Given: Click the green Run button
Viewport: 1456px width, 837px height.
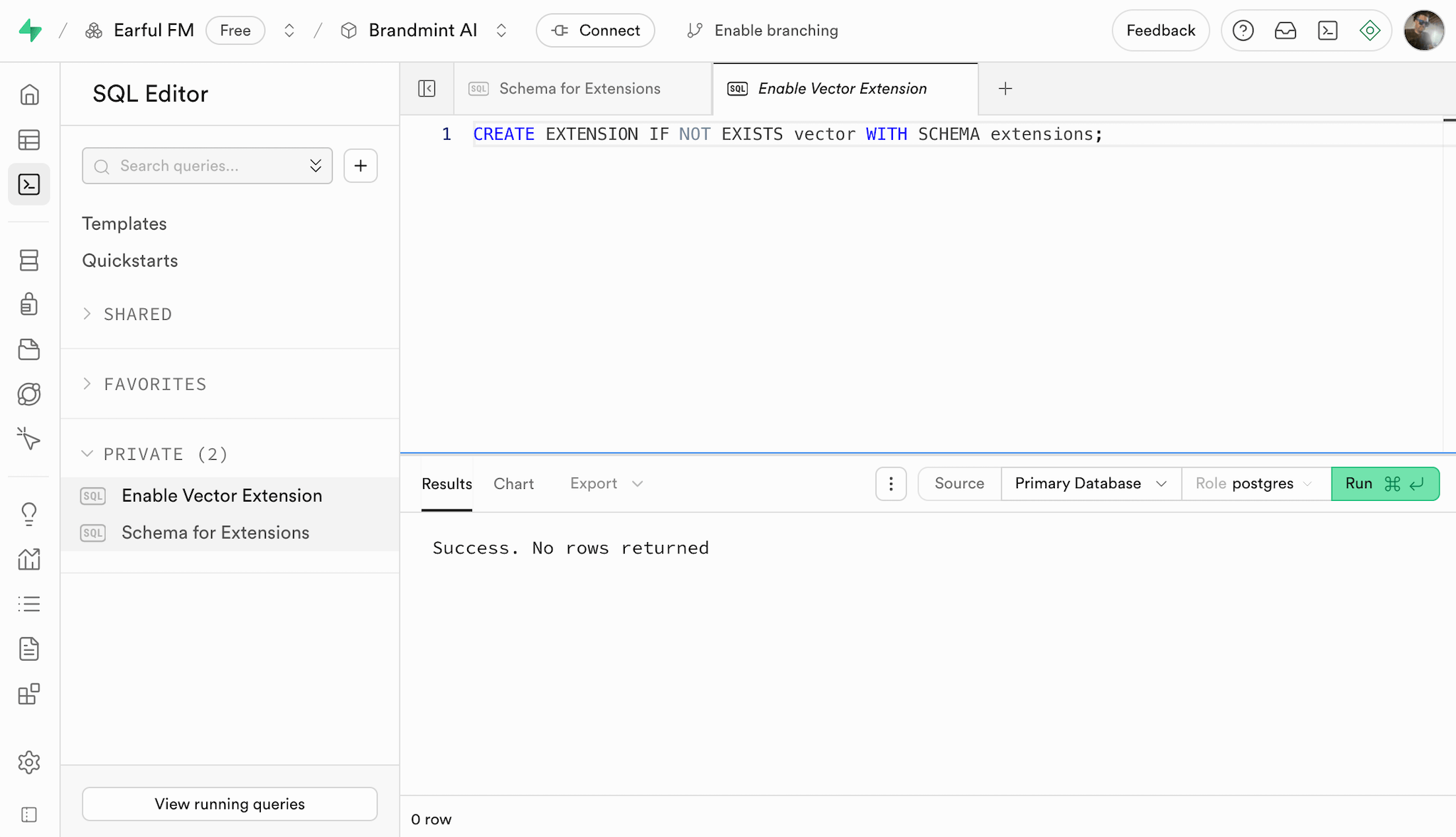Looking at the screenshot, I should 1384,484.
